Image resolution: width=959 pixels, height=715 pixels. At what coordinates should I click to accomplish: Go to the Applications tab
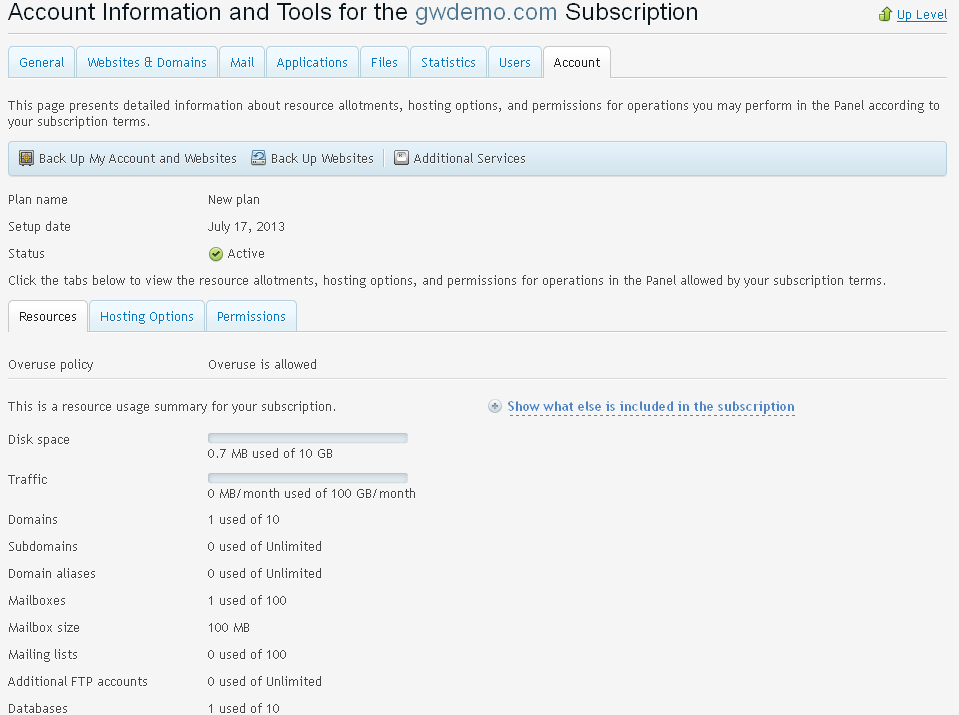(x=312, y=62)
